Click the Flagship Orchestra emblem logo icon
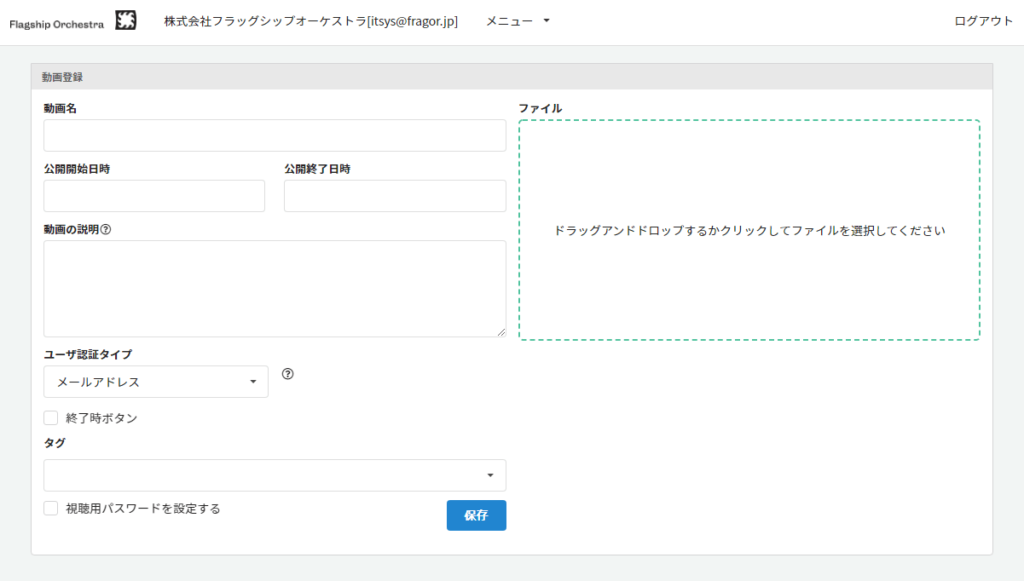The width and height of the screenshot is (1024, 581). 125,21
